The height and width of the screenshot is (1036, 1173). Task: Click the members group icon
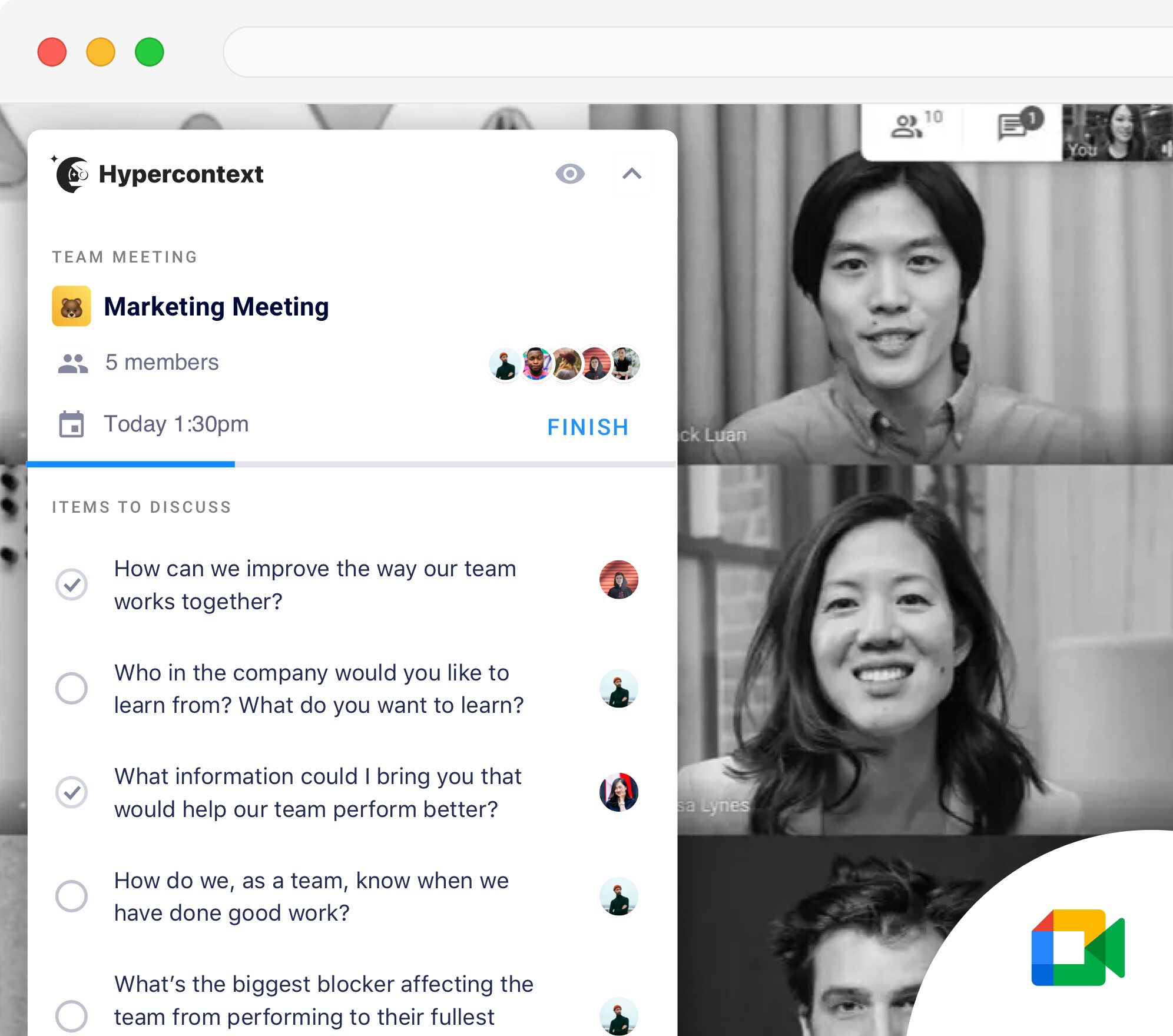(x=73, y=362)
